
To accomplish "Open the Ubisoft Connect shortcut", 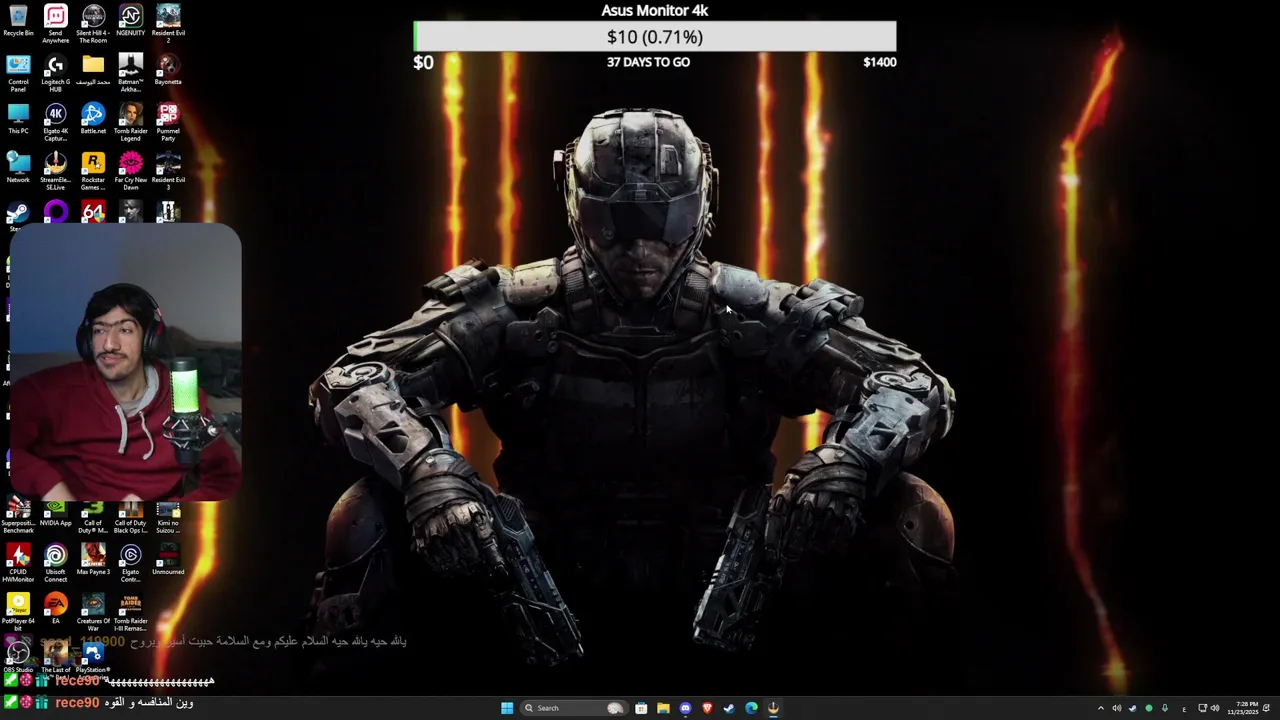I will point(56,564).
